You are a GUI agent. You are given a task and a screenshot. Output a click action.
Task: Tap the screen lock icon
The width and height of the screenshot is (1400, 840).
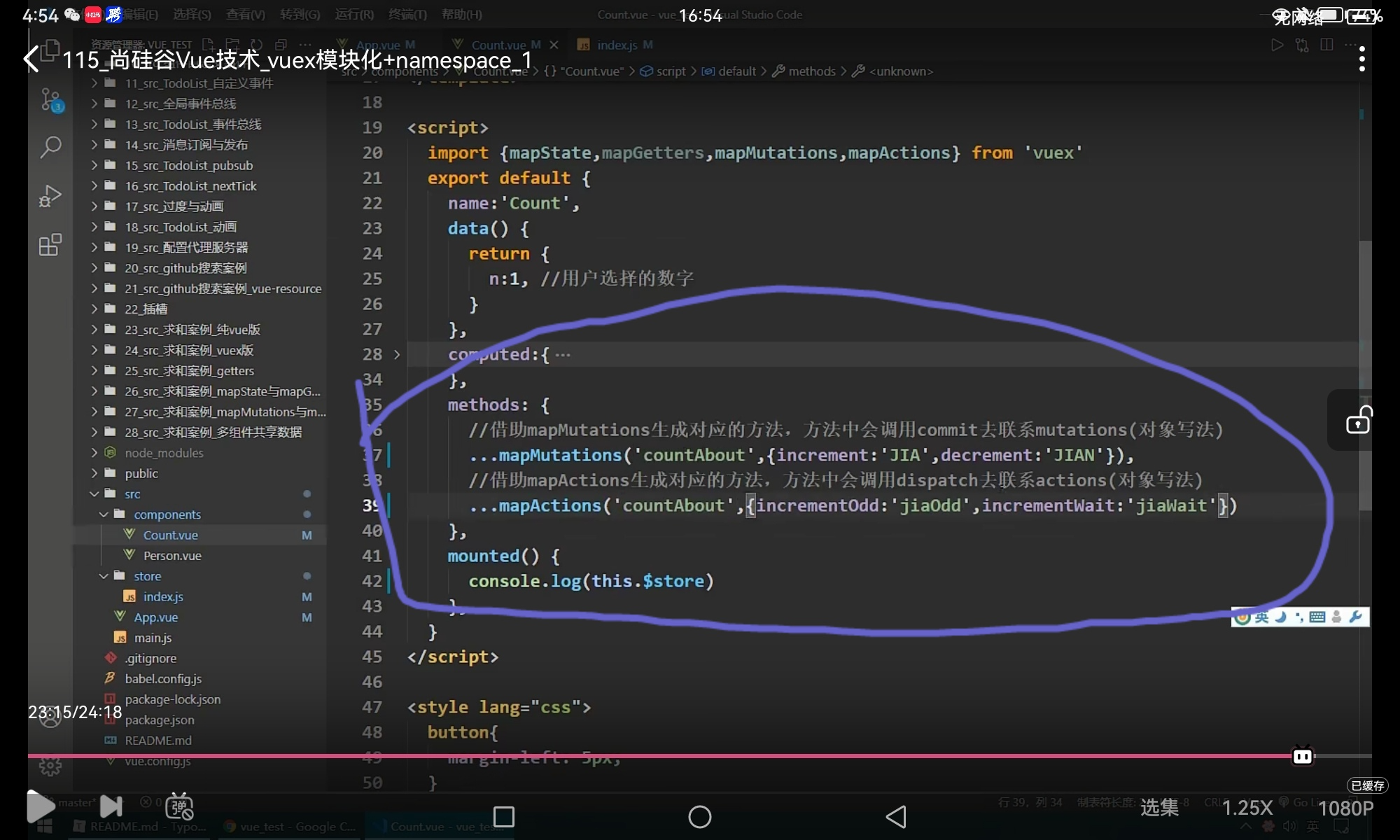click(x=1358, y=421)
